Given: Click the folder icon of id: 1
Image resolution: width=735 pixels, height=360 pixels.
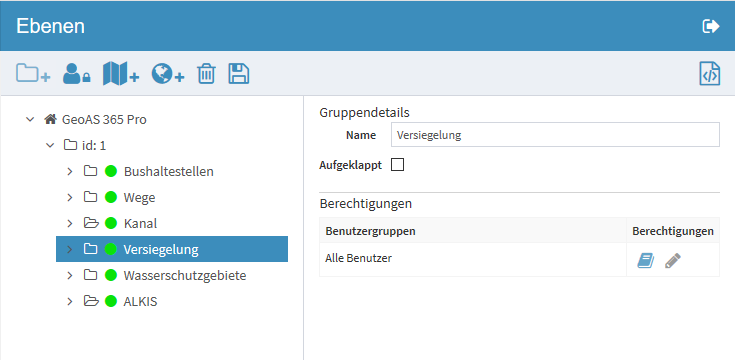Looking at the screenshot, I should tap(70, 145).
